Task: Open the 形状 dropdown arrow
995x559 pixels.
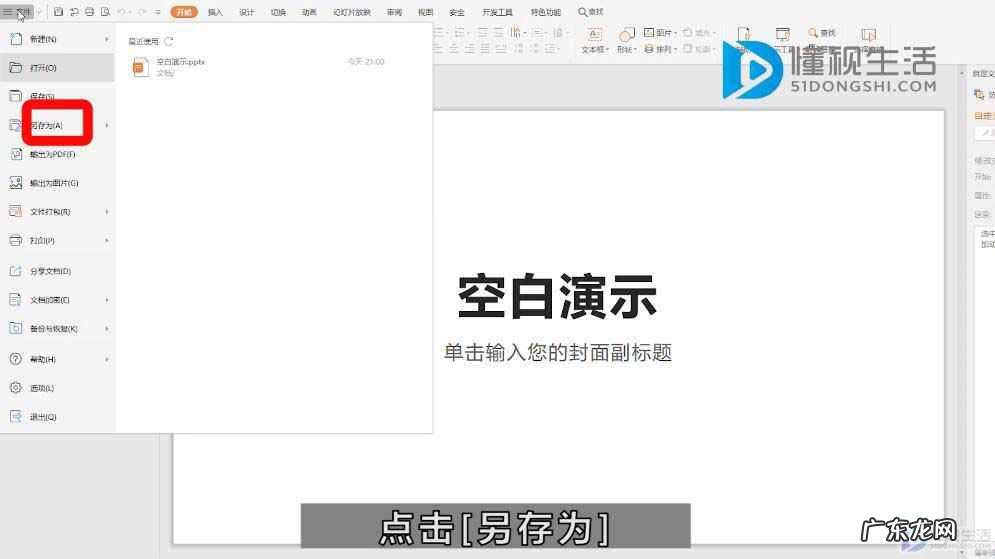Action: click(636, 49)
